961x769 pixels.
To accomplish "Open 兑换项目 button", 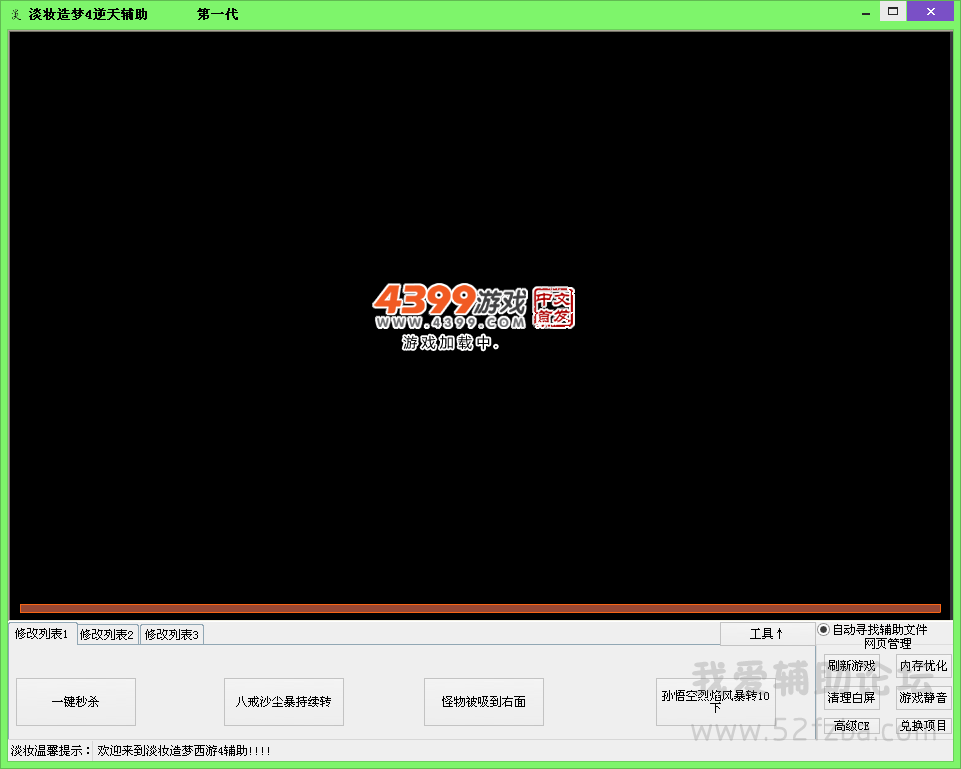I will [923, 726].
